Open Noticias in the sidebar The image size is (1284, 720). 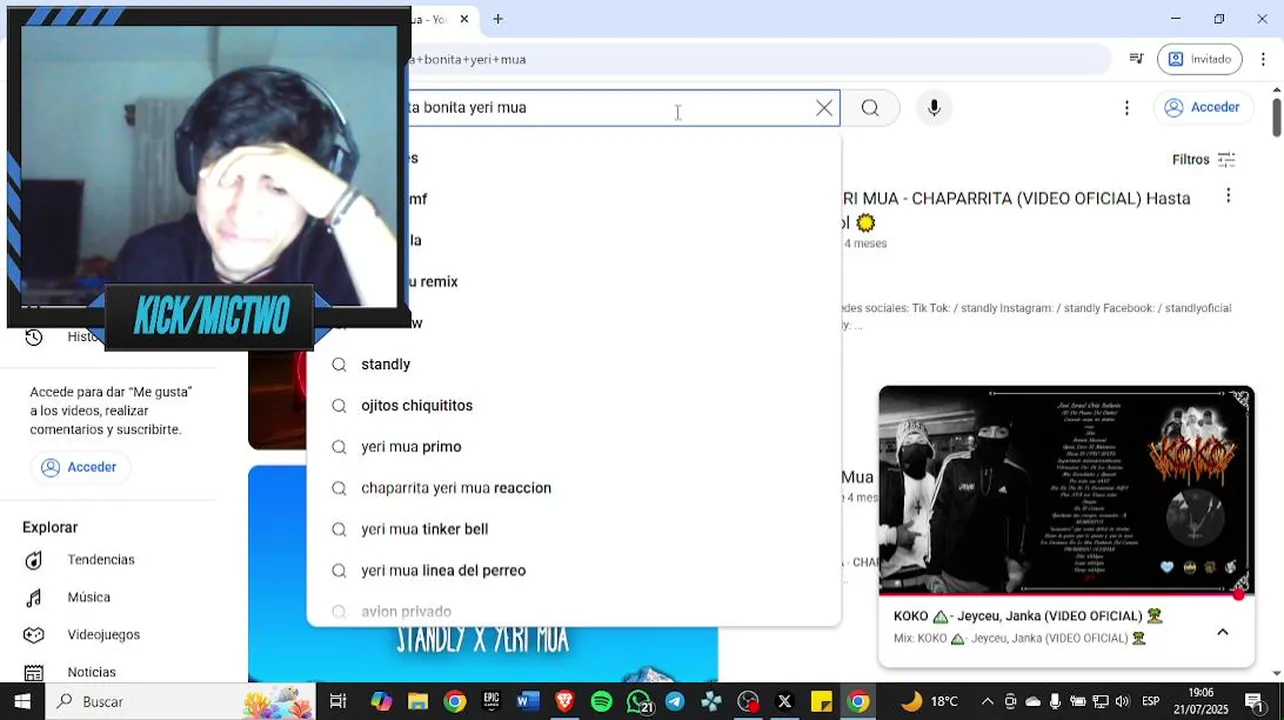click(91, 672)
